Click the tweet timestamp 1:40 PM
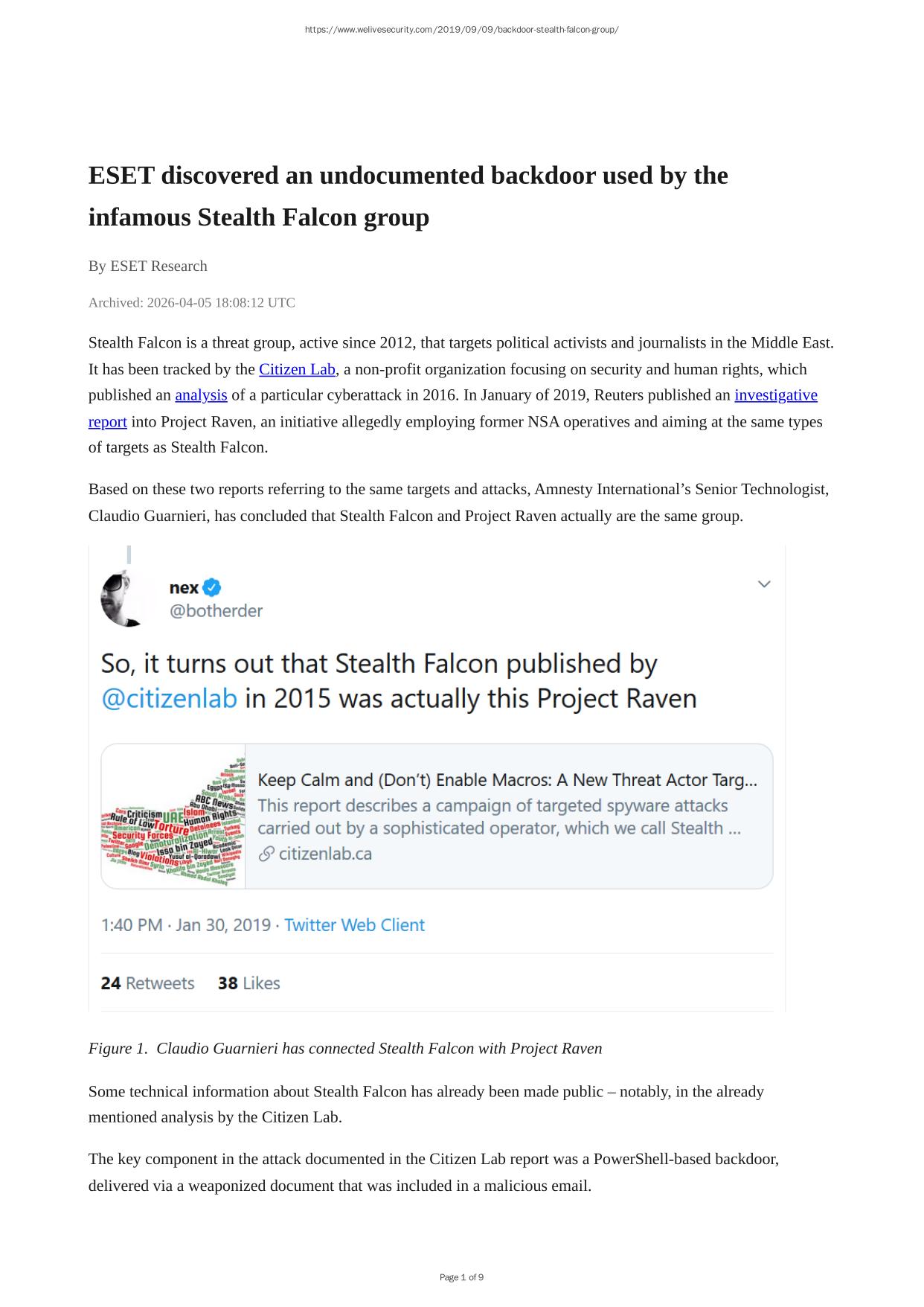This screenshot has height=1307, width=924. pyautogui.click(x=131, y=925)
